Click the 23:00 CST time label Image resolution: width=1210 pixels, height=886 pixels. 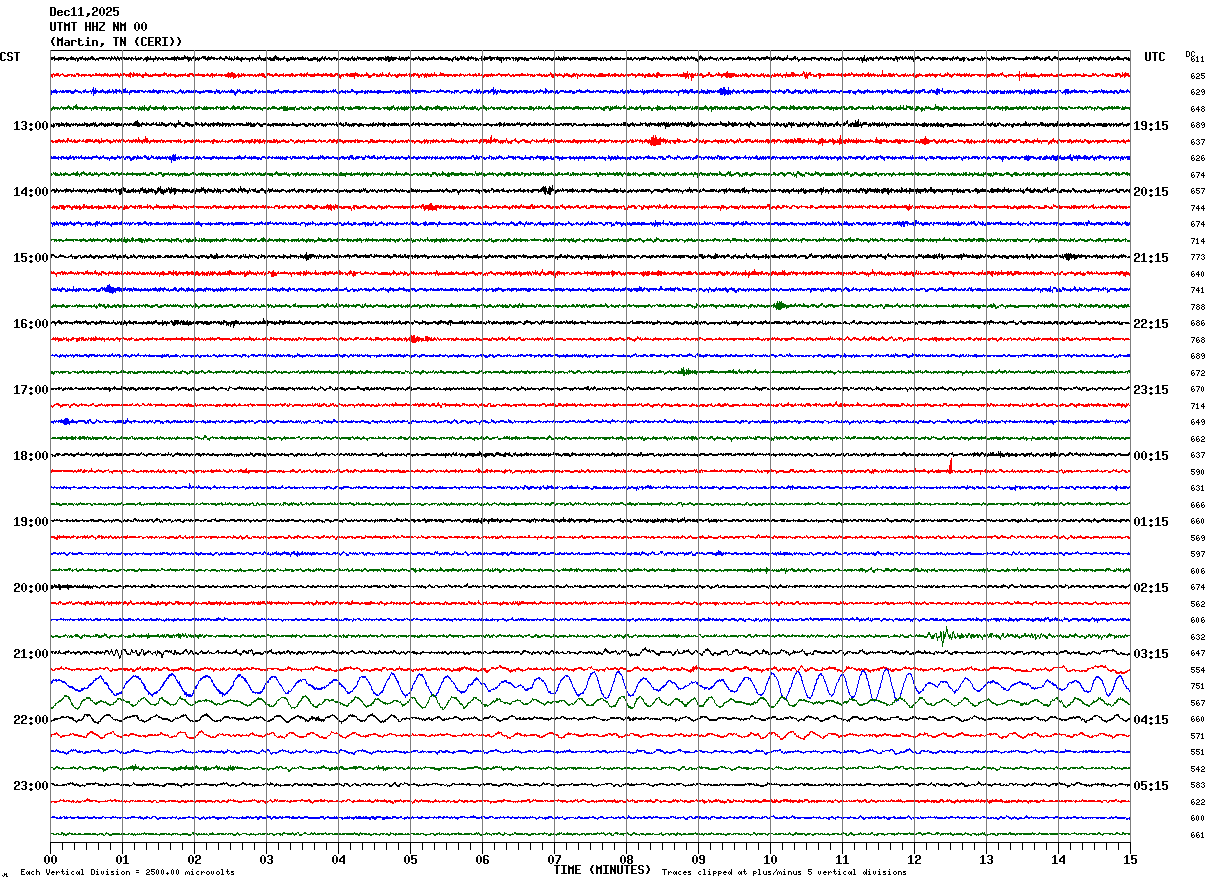coord(30,786)
